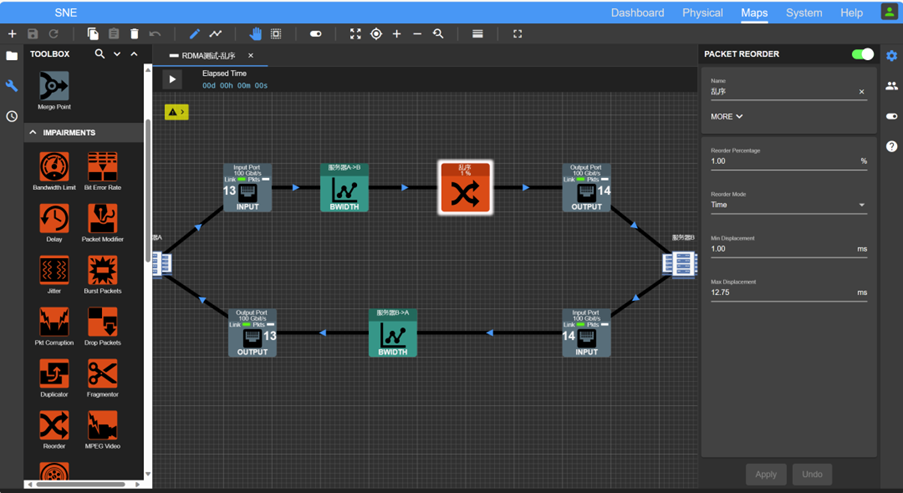Copy selected item with copy icon
903x493 pixels.
pos(93,34)
